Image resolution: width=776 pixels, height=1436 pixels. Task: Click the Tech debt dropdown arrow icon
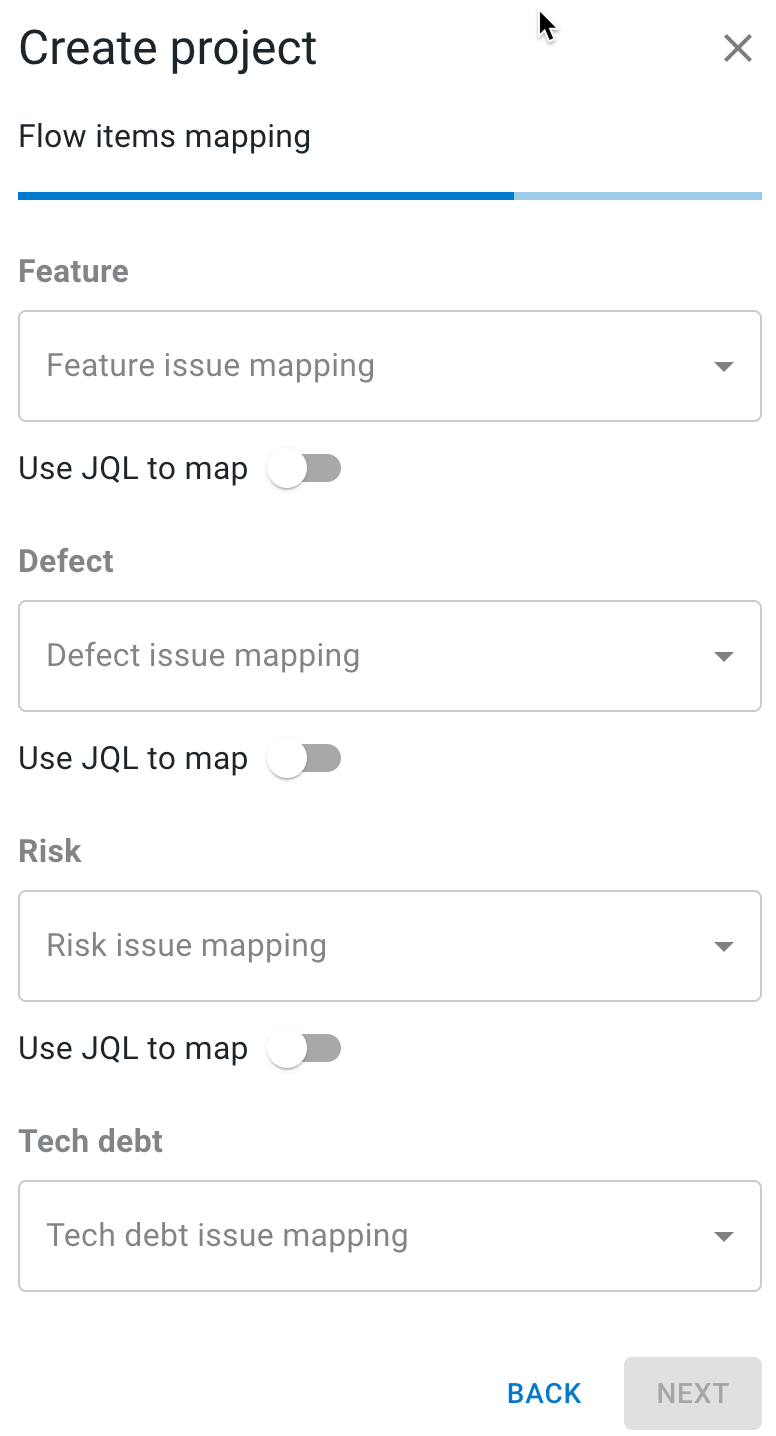(723, 1236)
